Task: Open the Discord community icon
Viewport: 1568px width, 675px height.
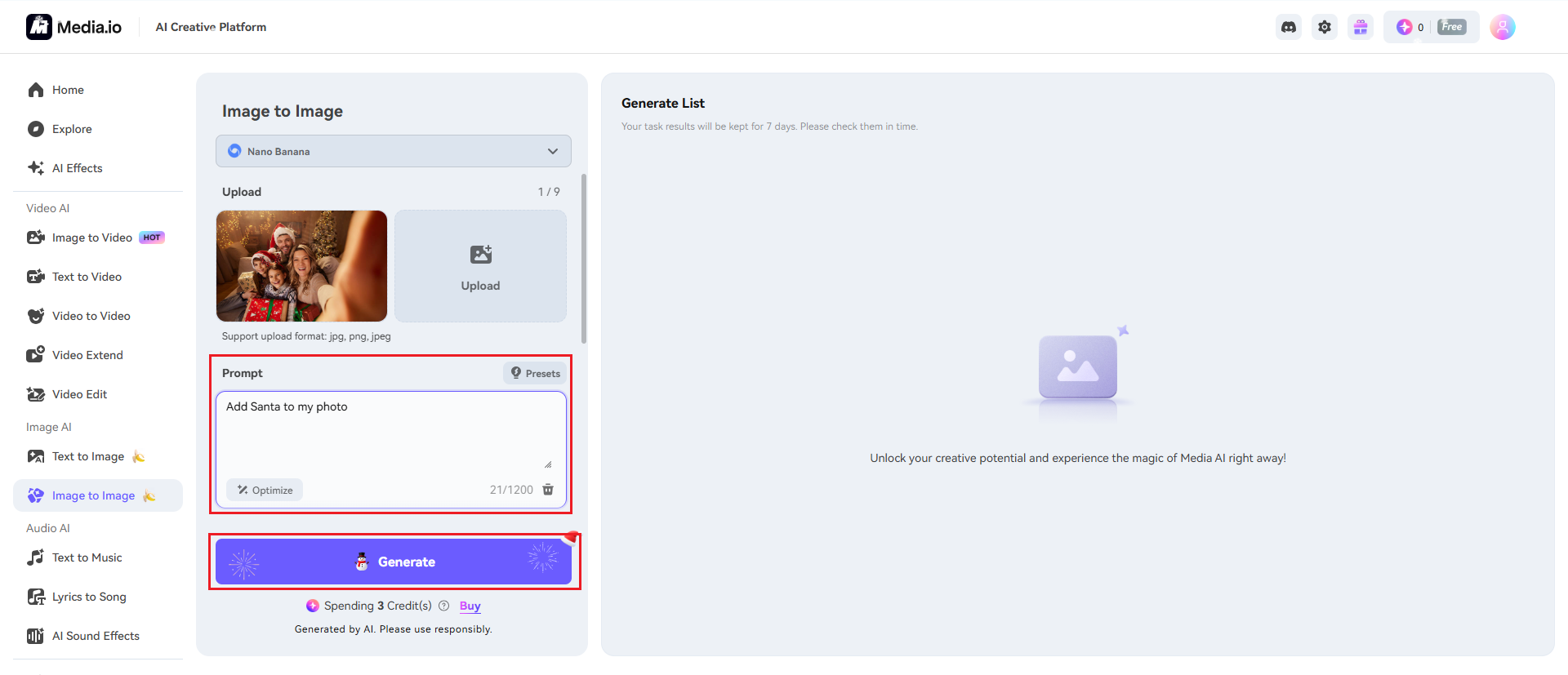Action: click(1289, 27)
